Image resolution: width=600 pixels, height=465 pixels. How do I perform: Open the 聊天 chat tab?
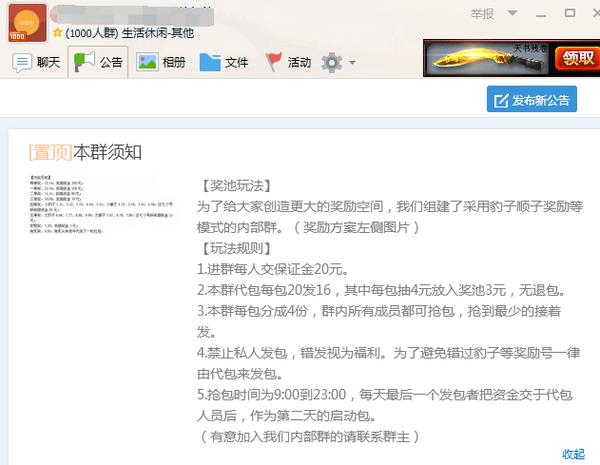click(x=36, y=62)
